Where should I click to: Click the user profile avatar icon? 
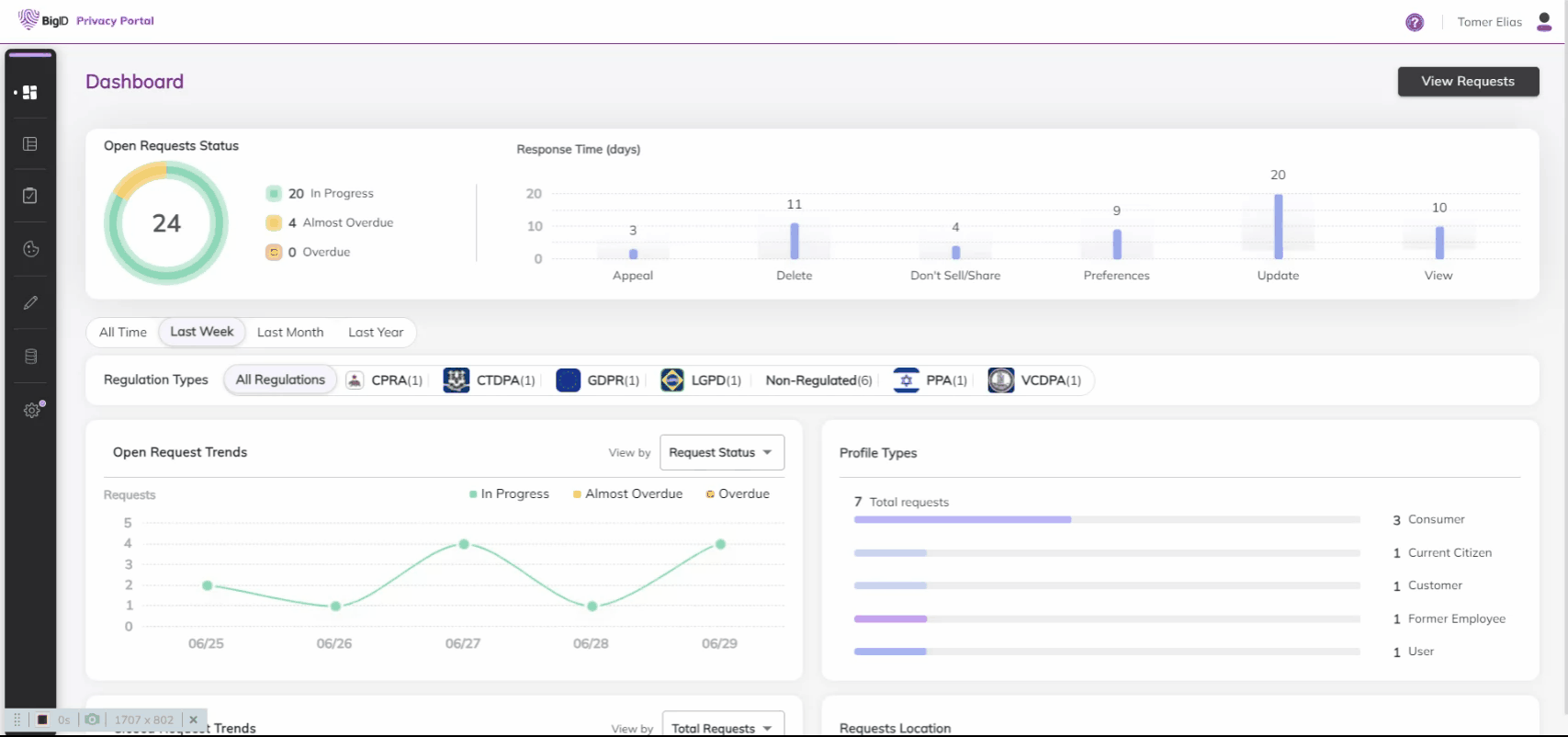click(1544, 22)
